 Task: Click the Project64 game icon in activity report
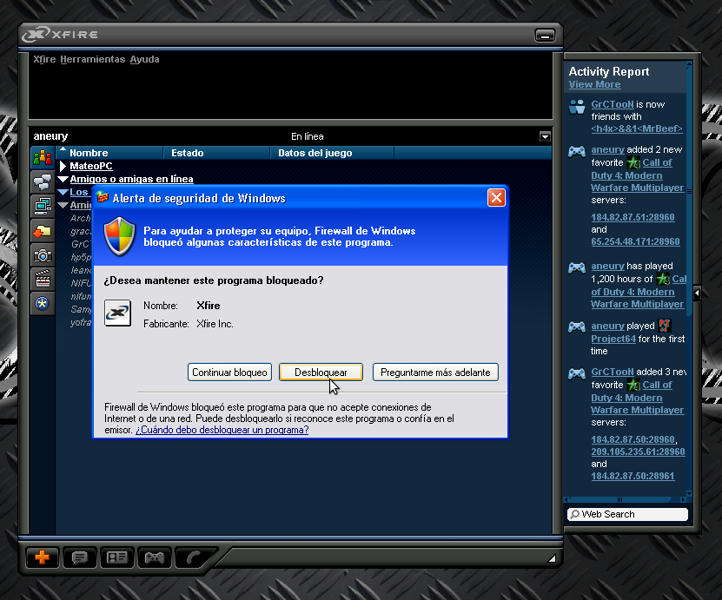(664, 326)
